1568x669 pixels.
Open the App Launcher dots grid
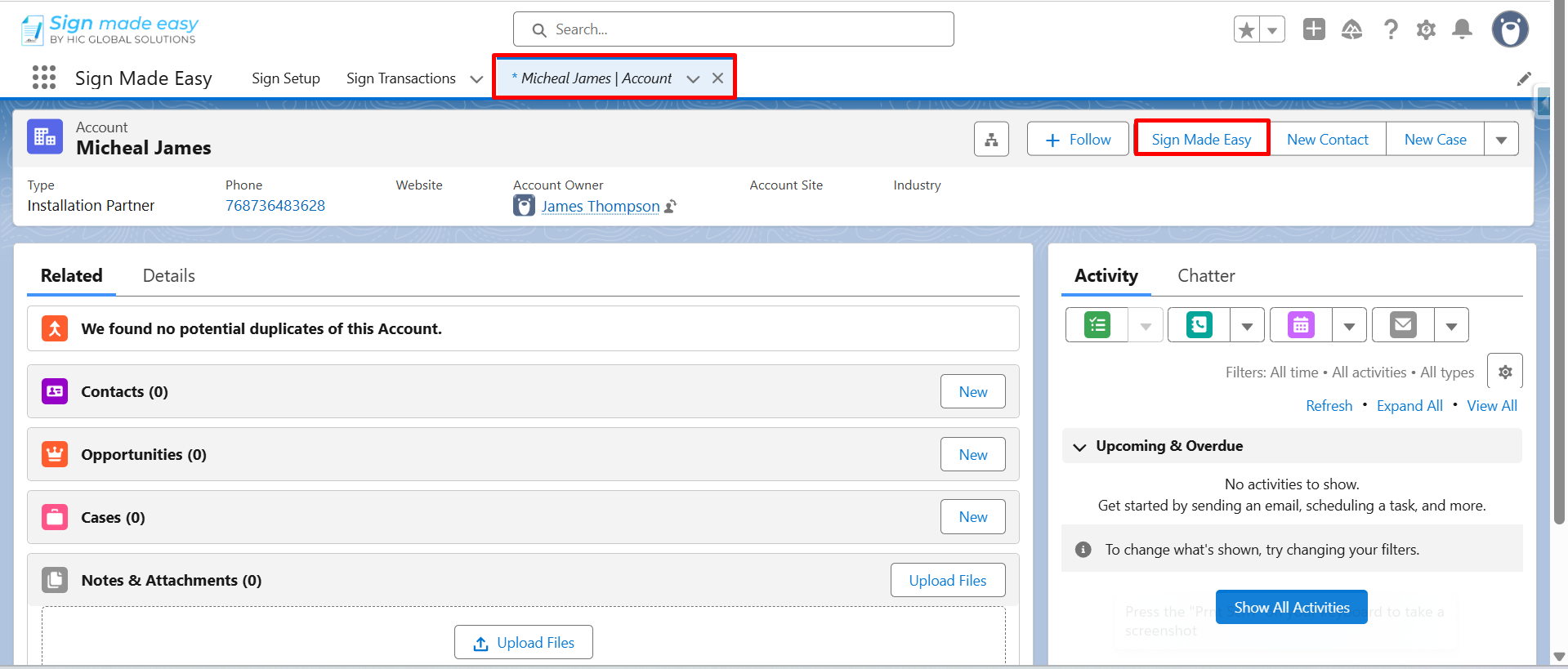tap(44, 78)
